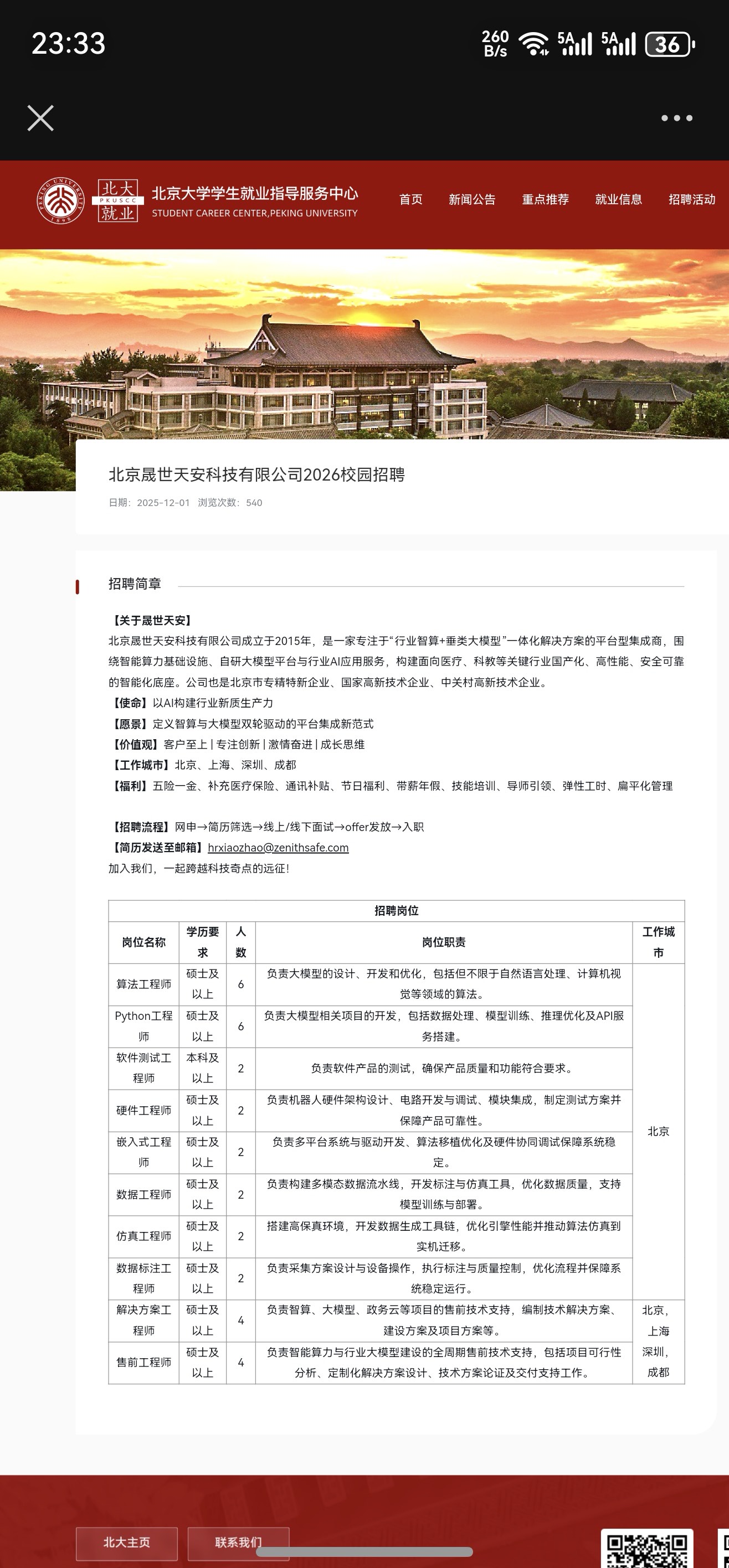Image resolution: width=729 pixels, height=1568 pixels.
Task: Click the 【关于晟世天安】 heading
Action: pos(152,620)
